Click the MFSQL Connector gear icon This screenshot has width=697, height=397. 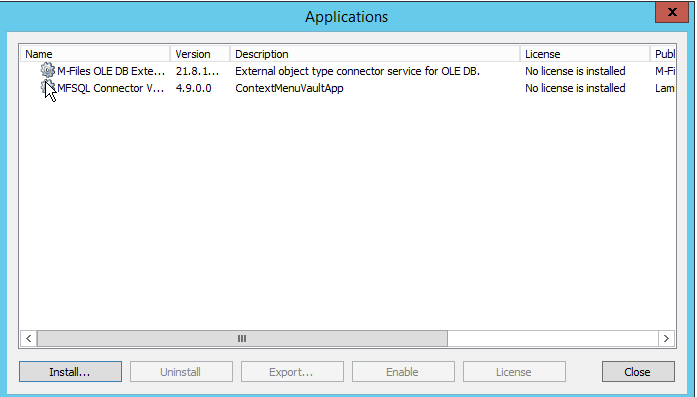pos(48,88)
